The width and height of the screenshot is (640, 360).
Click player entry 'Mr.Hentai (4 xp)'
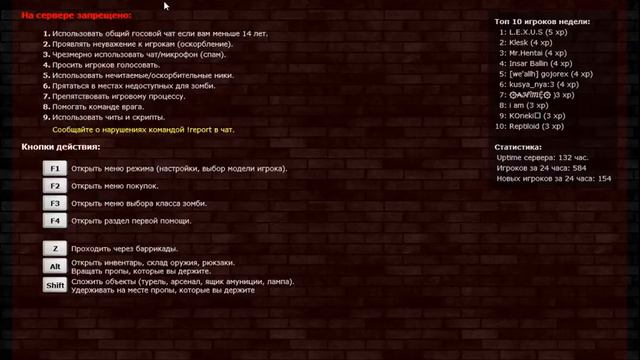coord(533,53)
